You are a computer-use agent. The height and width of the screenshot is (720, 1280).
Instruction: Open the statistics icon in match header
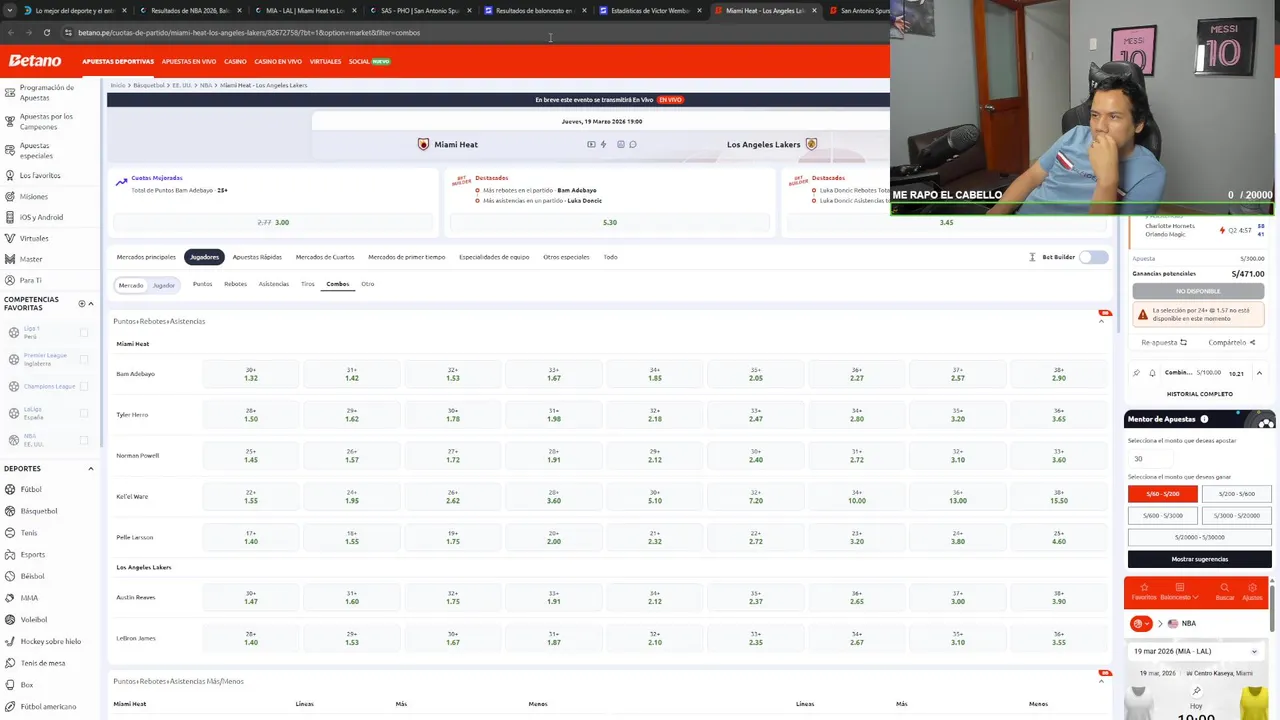(x=620, y=144)
